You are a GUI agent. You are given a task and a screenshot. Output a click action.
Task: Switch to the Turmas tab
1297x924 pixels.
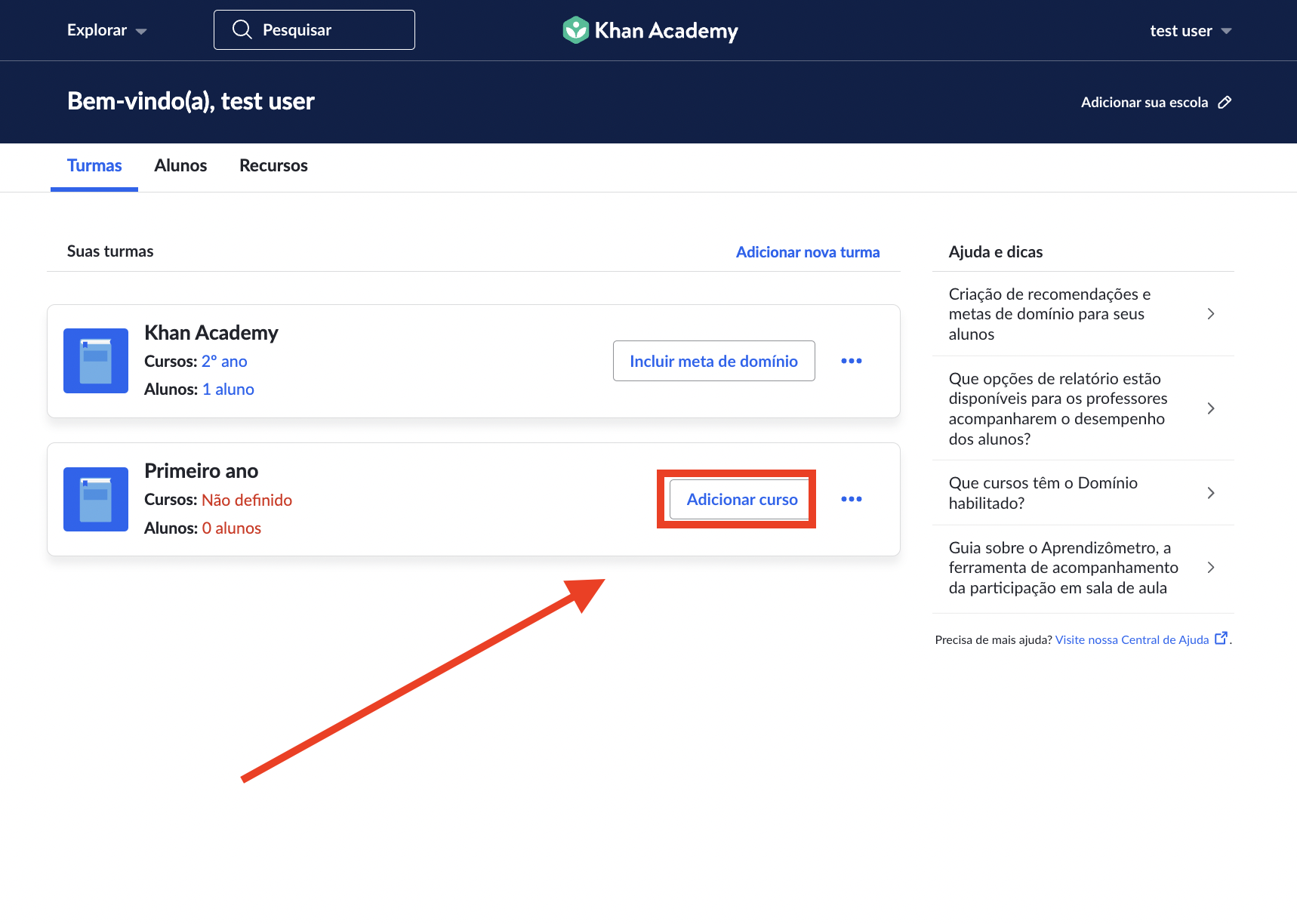(x=94, y=166)
